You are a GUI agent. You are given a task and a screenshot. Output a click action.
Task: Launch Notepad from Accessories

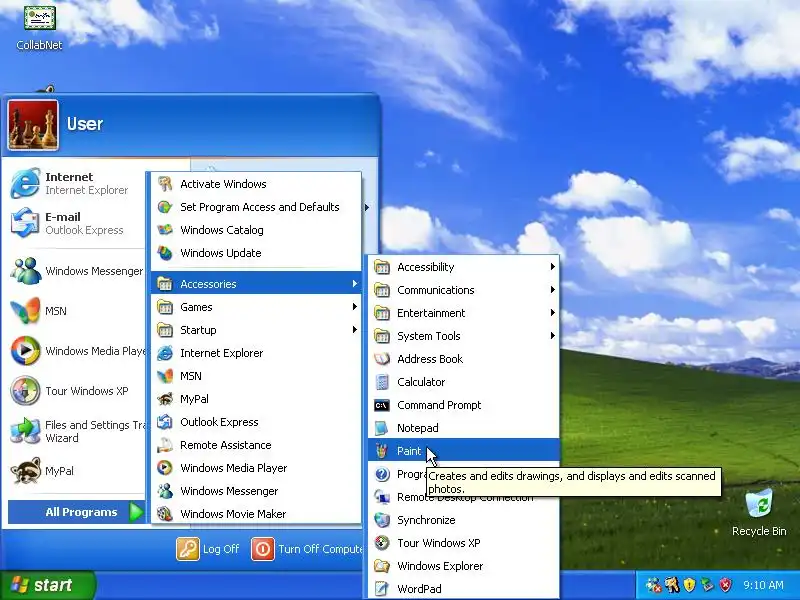(463, 428)
